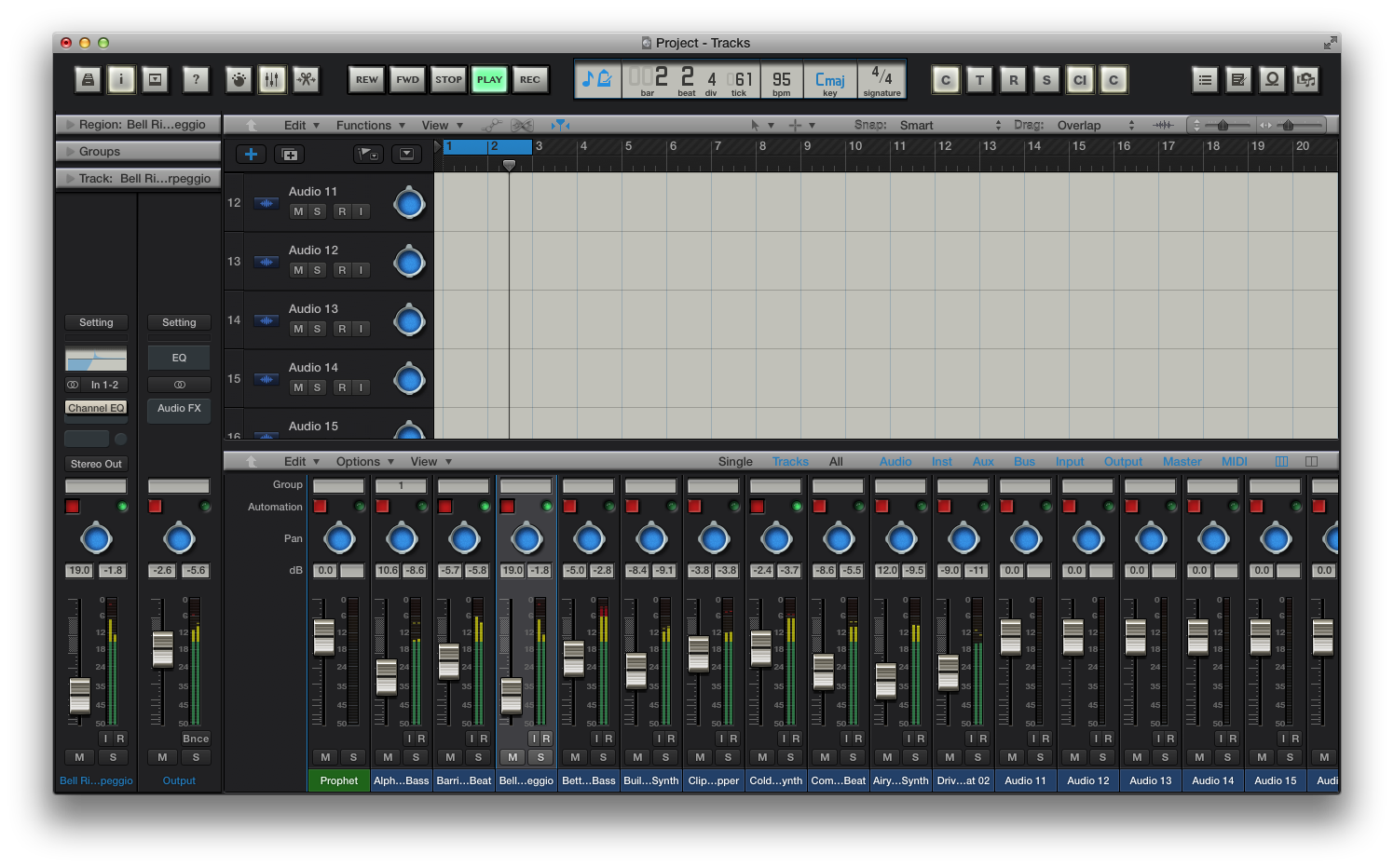
Task: Open the Drag dropdown set to Overlap
Action: [x=1096, y=125]
